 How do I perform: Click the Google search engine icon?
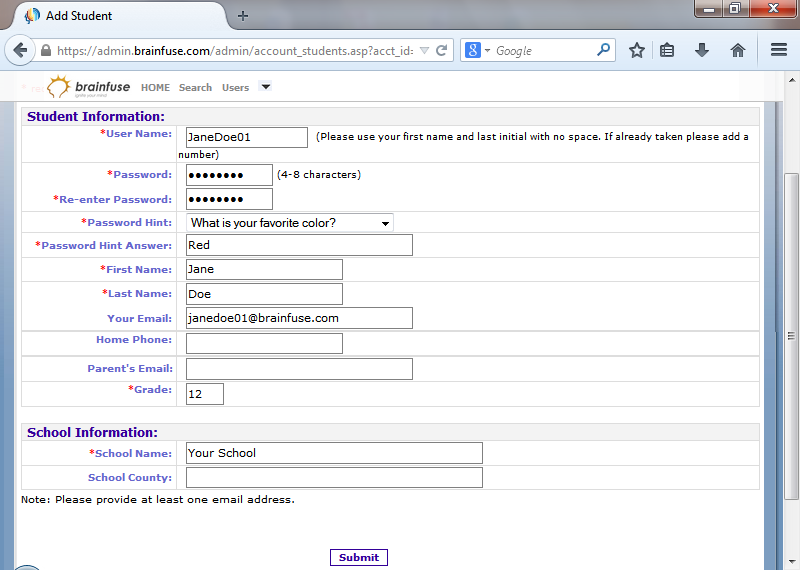pos(472,51)
